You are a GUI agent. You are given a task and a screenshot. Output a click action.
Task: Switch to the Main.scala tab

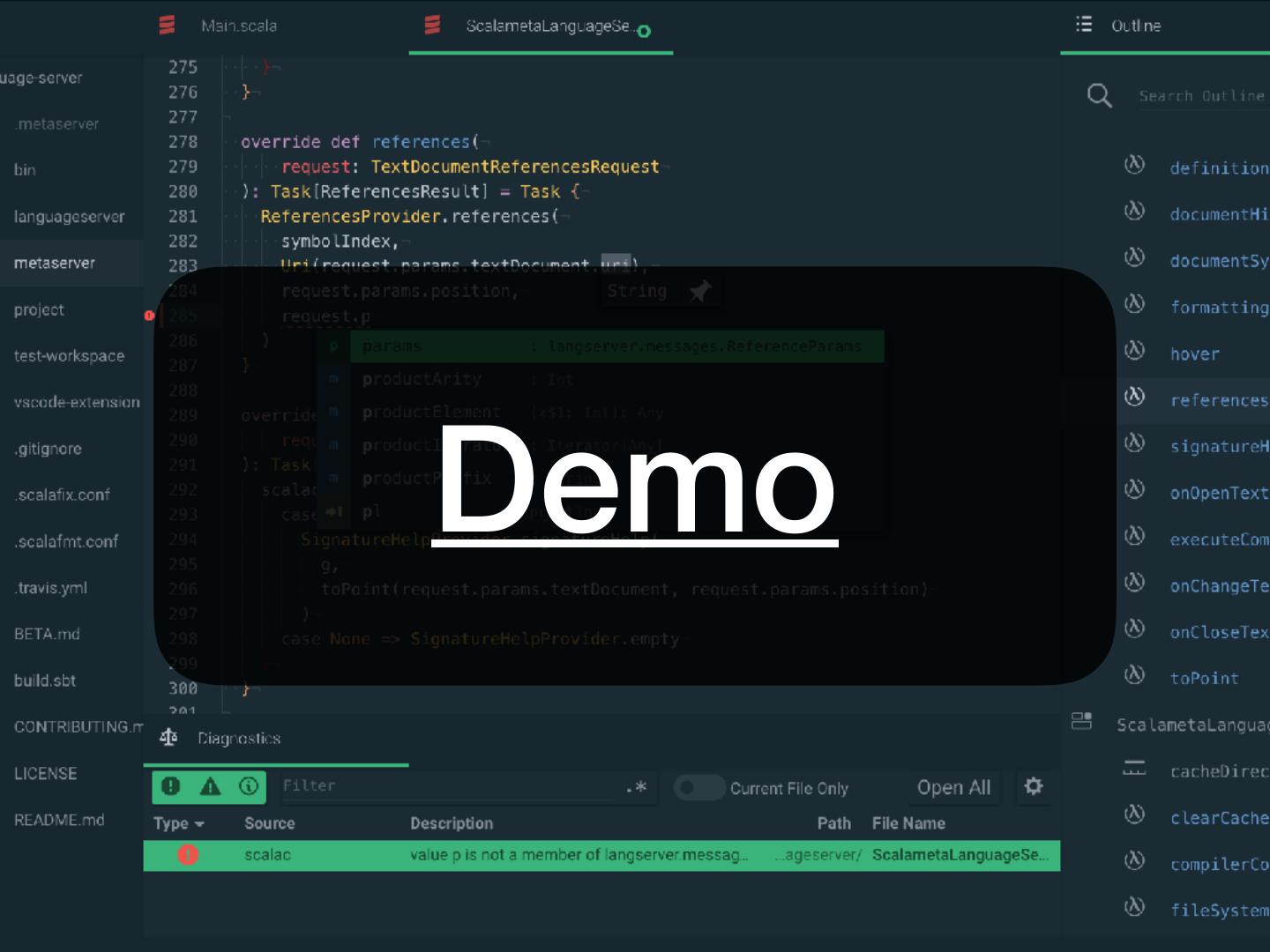[x=238, y=26]
